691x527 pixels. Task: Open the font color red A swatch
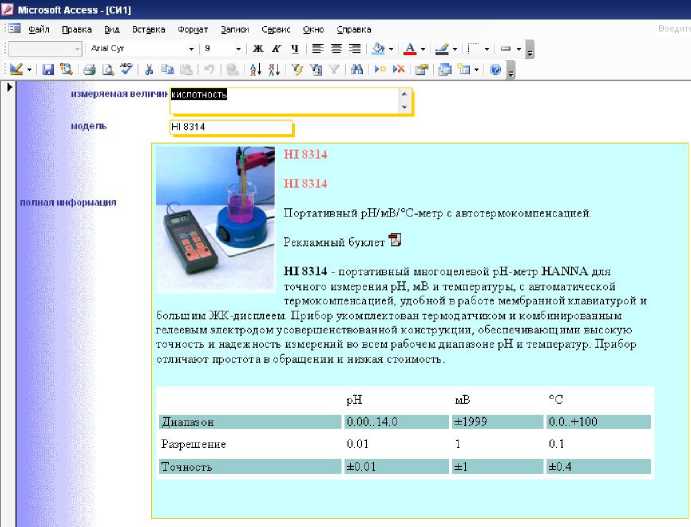(409, 48)
